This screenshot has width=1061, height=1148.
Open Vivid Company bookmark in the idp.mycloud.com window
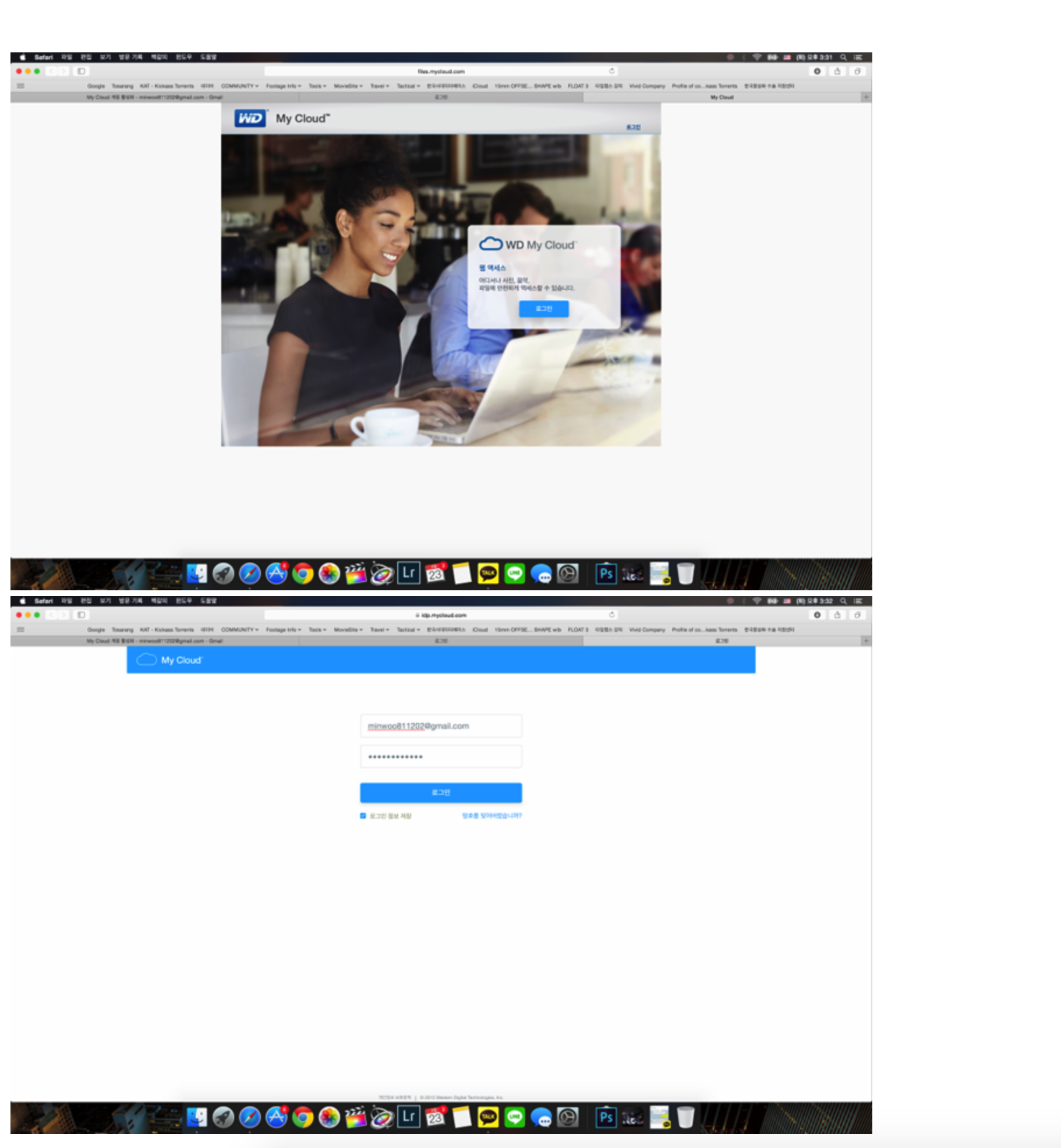tap(647, 630)
